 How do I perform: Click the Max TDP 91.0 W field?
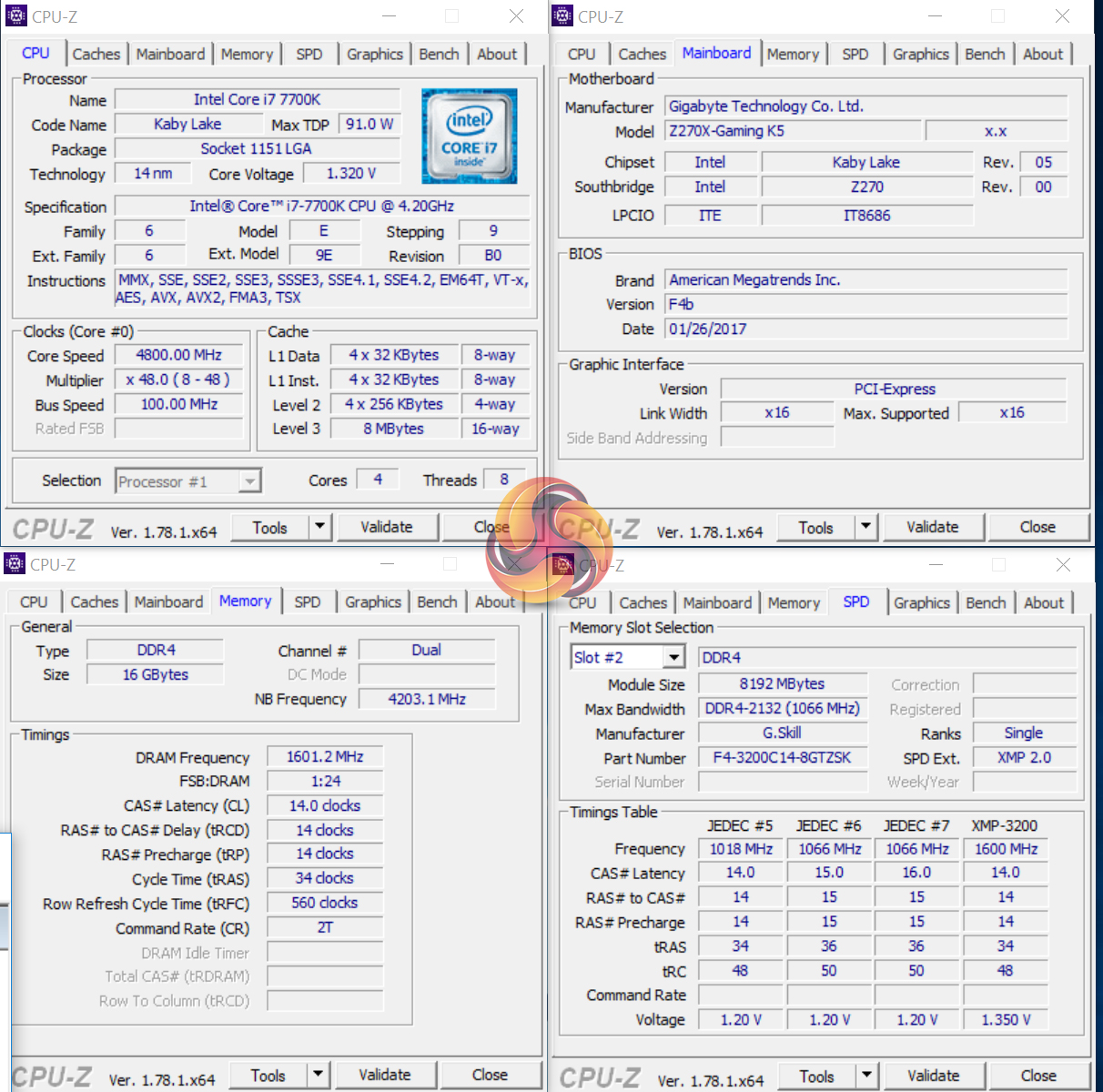coord(369,124)
